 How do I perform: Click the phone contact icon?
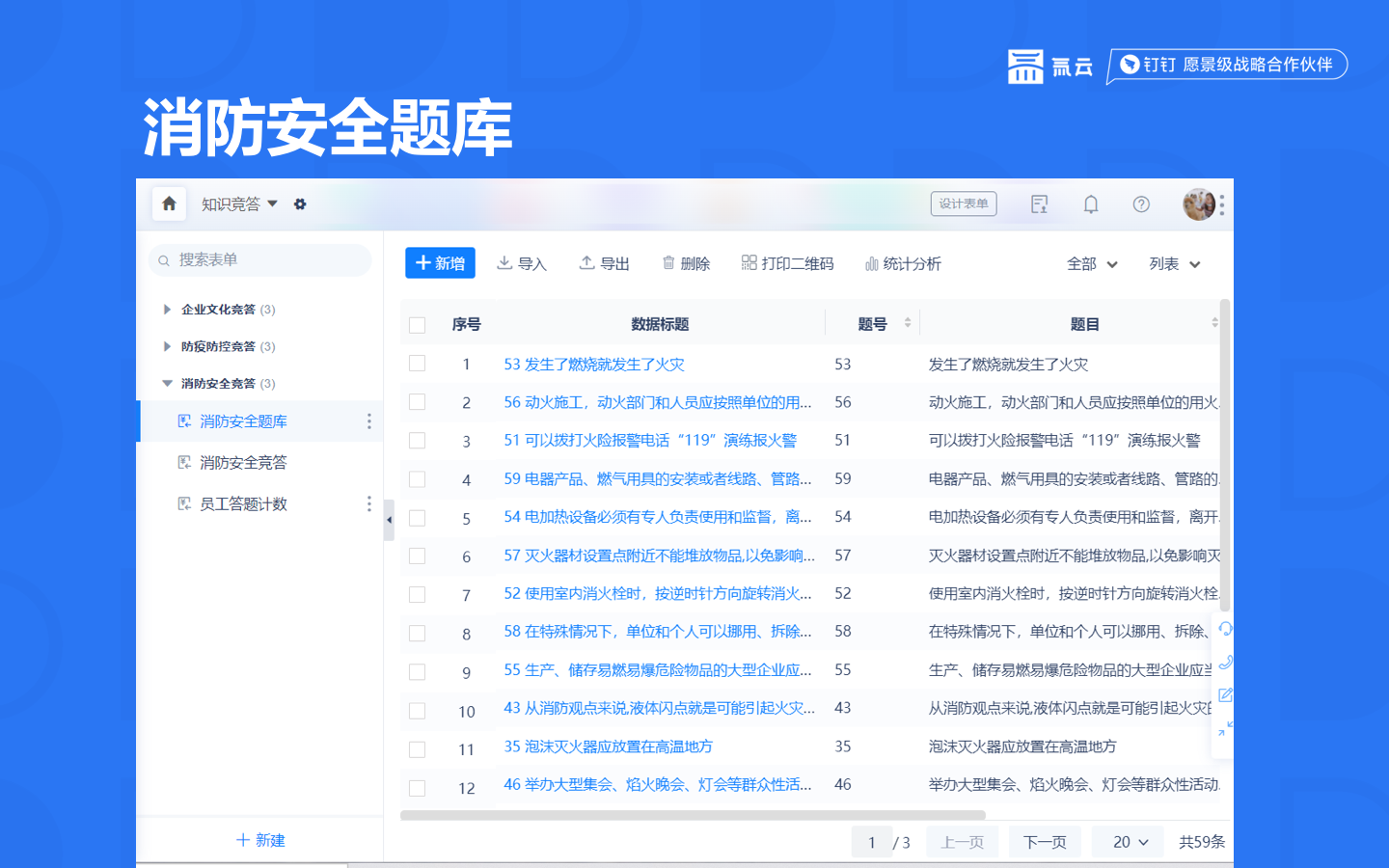[x=1225, y=662]
